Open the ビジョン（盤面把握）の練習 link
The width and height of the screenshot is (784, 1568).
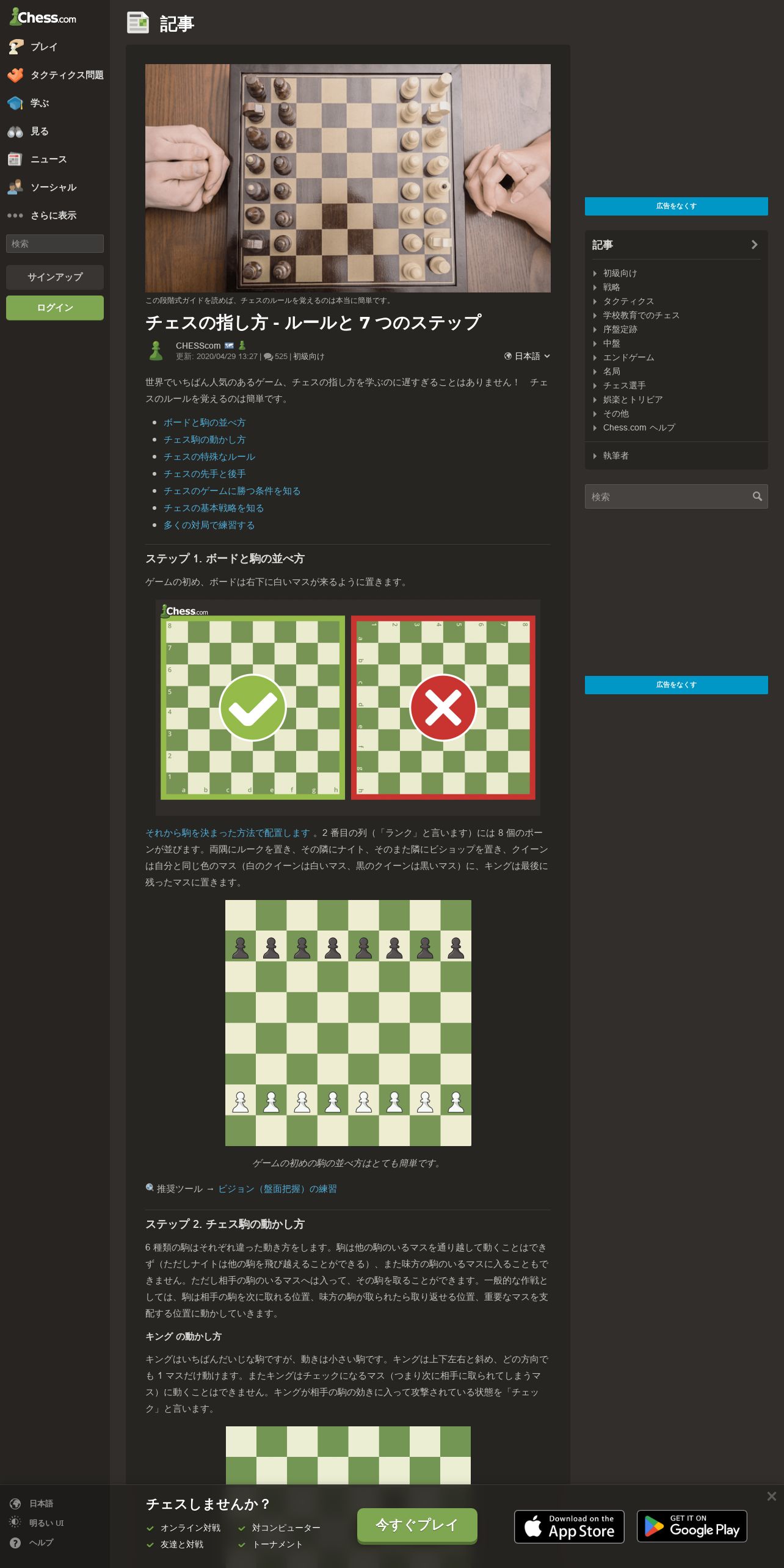coord(277,1189)
